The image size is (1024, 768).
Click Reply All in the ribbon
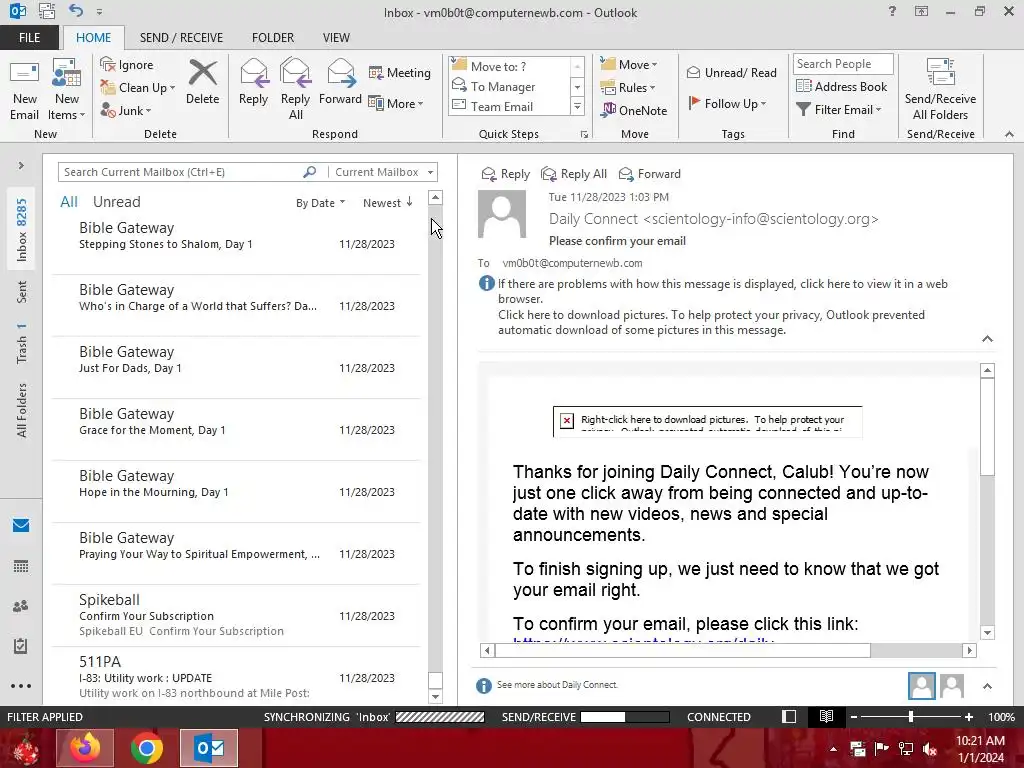pos(295,89)
